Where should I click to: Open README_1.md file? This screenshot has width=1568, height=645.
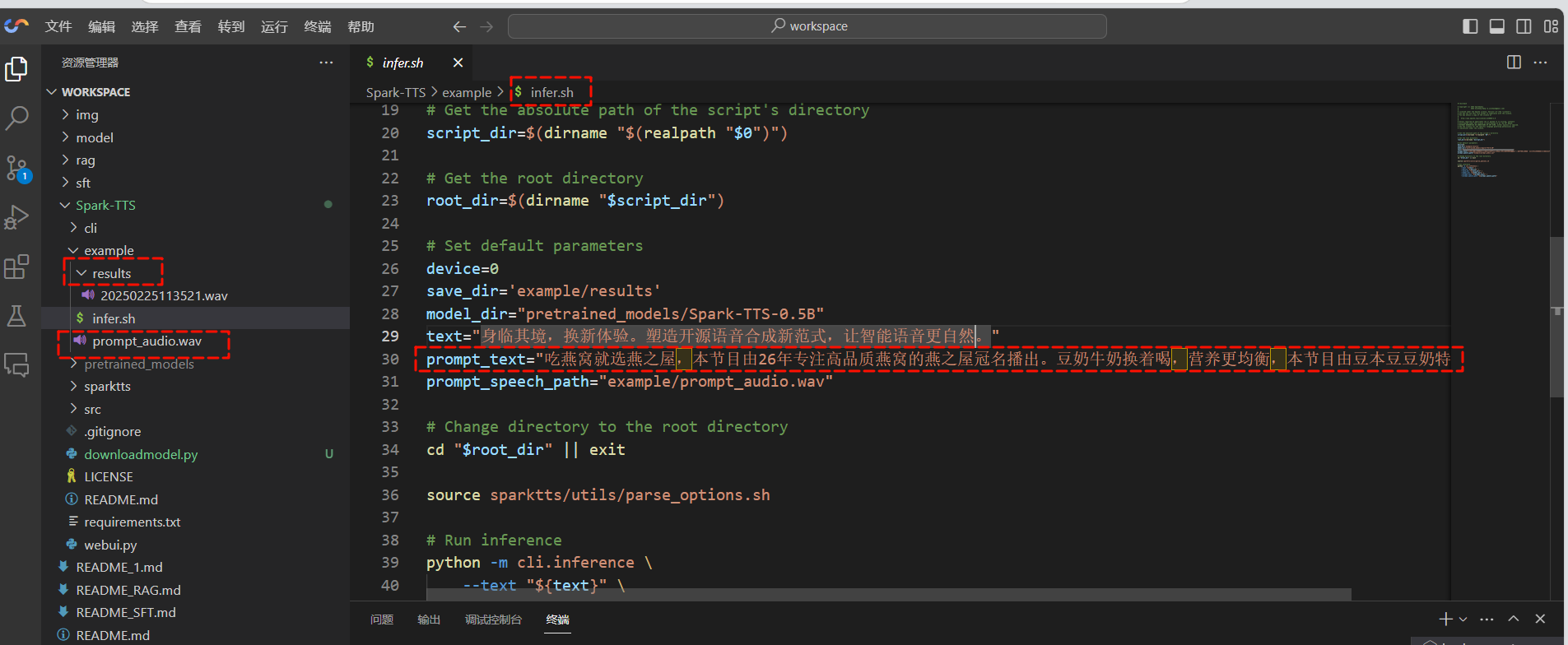pyautogui.click(x=196, y=567)
